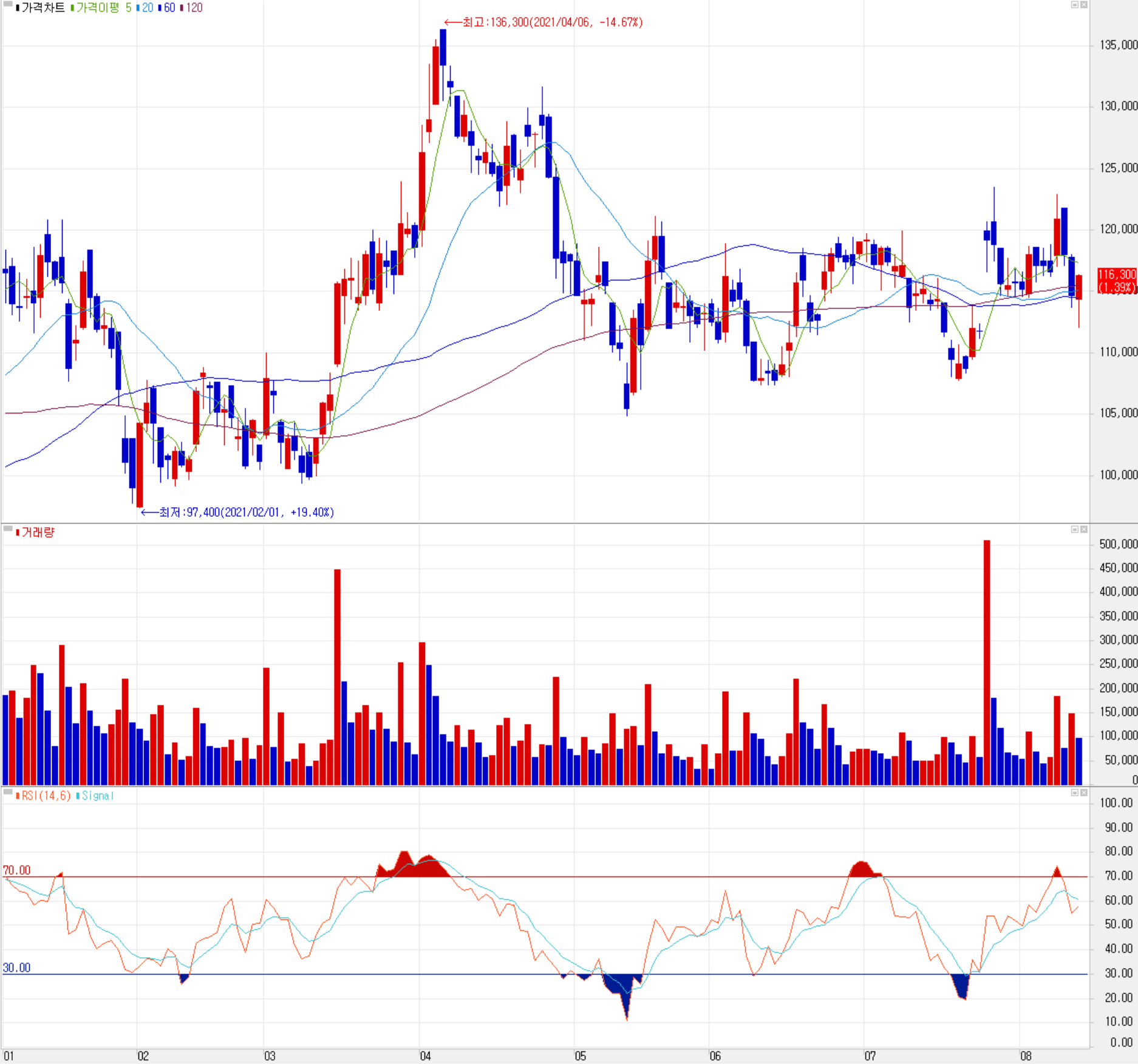Click the highest blue candle at the April peak

(x=443, y=47)
